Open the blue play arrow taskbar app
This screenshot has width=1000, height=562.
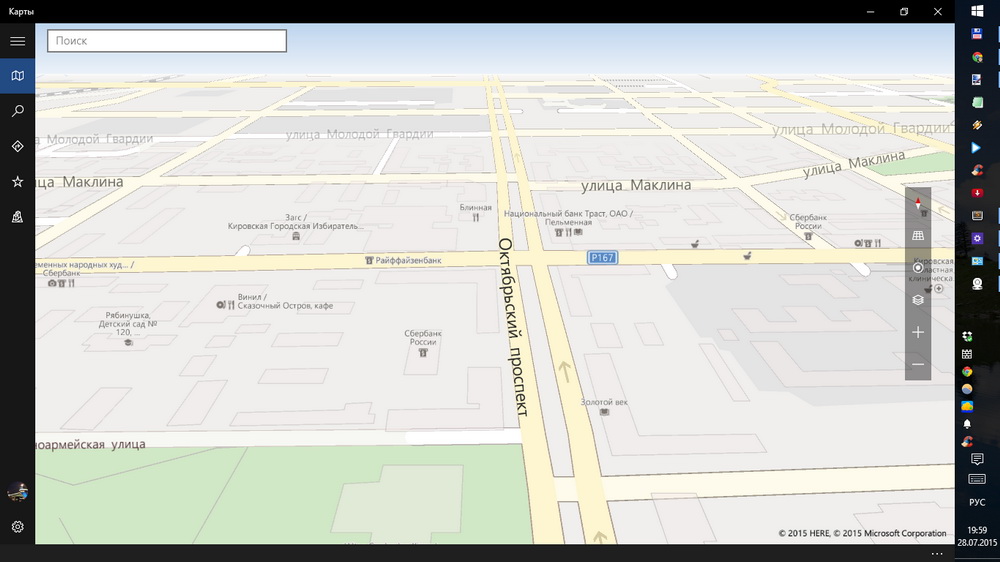(x=977, y=147)
